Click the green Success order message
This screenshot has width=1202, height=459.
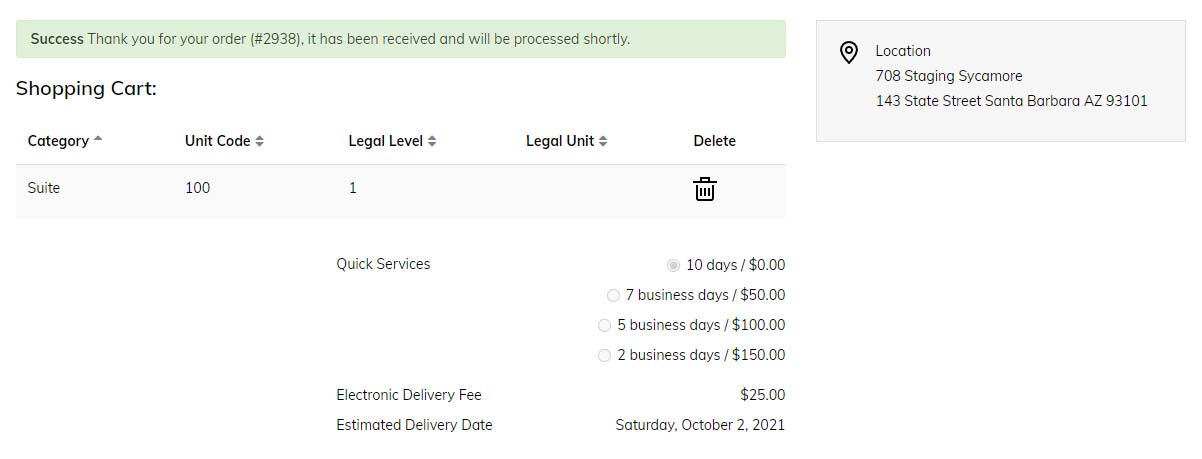pyautogui.click(x=401, y=39)
